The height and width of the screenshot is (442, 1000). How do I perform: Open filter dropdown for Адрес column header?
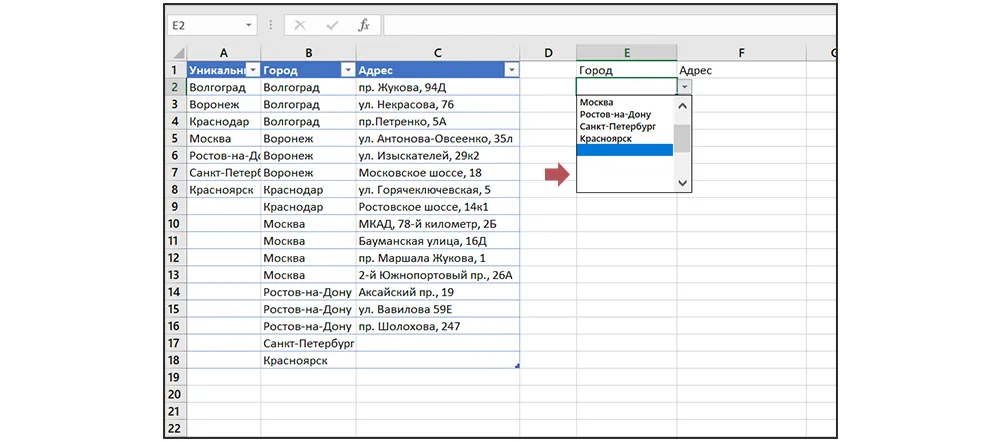click(x=511, y=70)
